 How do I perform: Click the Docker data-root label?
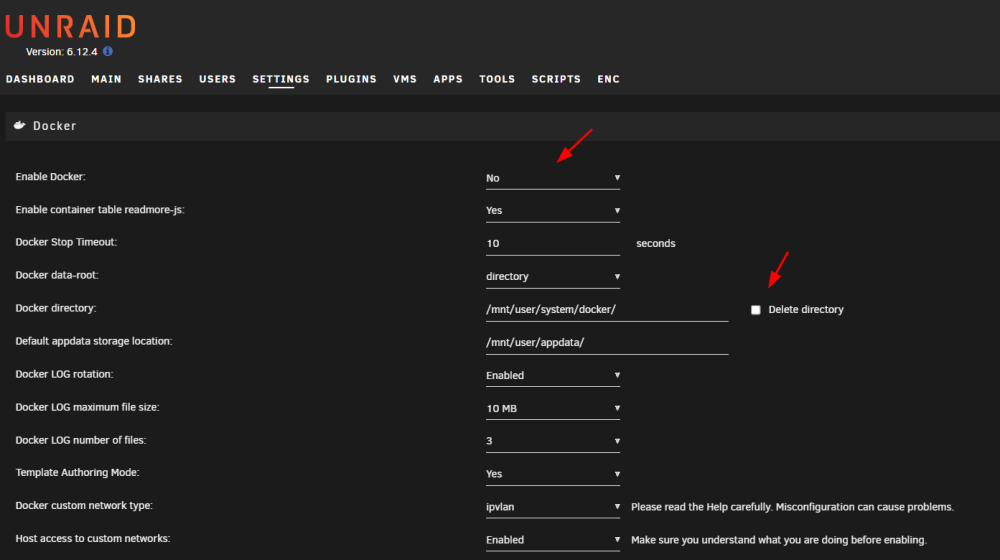pyautogui.click(x=57, y=276)
